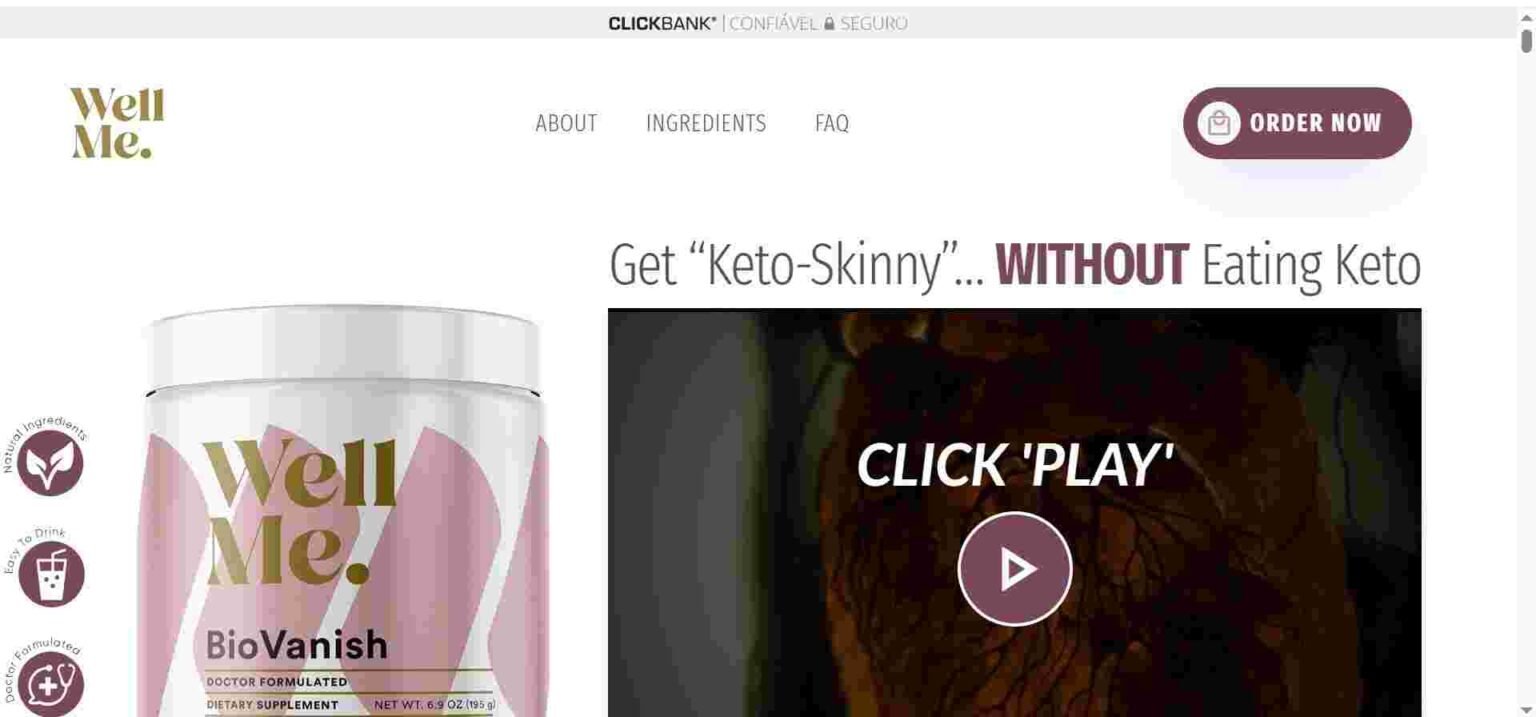This screenshot has width=1536, height=717.
Task: Click the page scrollbar thumb
Action: [x=1526, y=41]
